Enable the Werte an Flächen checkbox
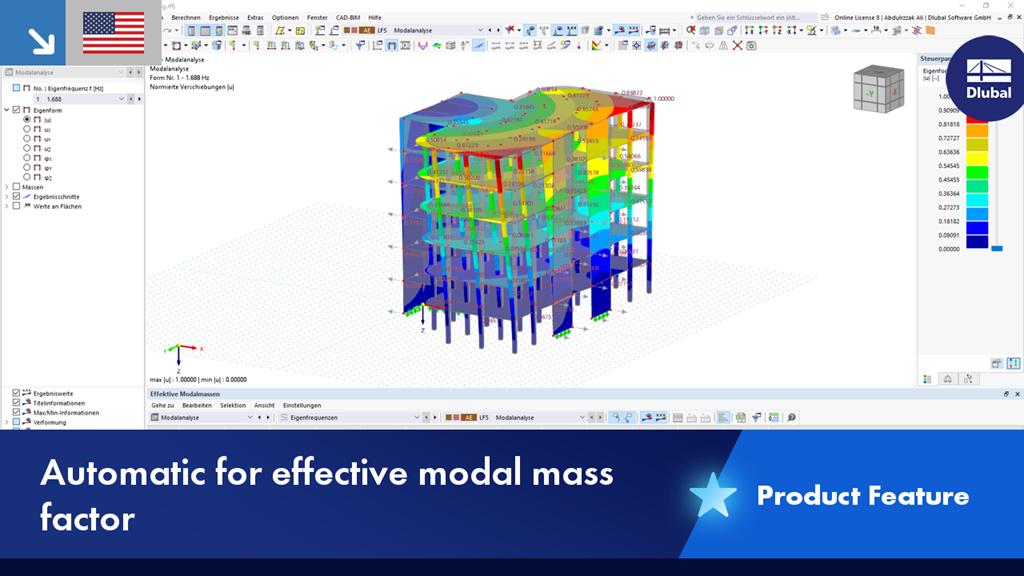1024x576 pixels. (x=15, y=206)
